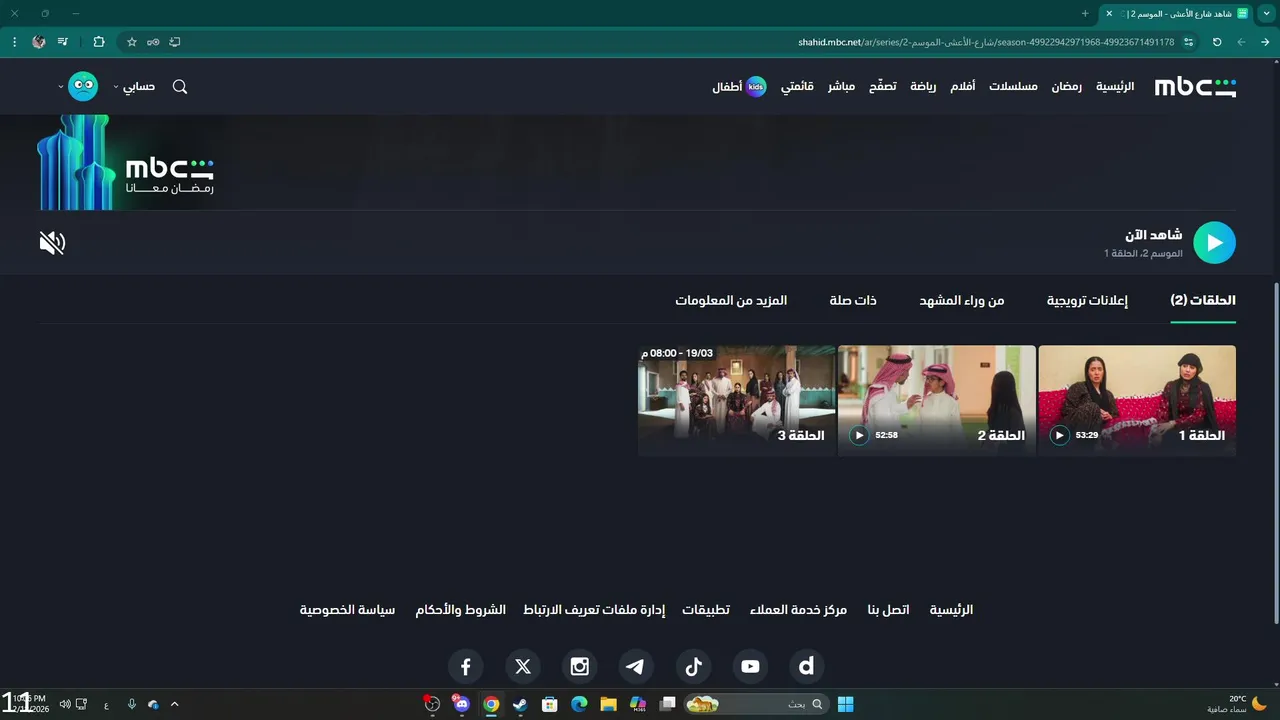Open the الرئيسية item in the top navigation
Viewport: 1280px width, 720px height.
(1115, 87)
